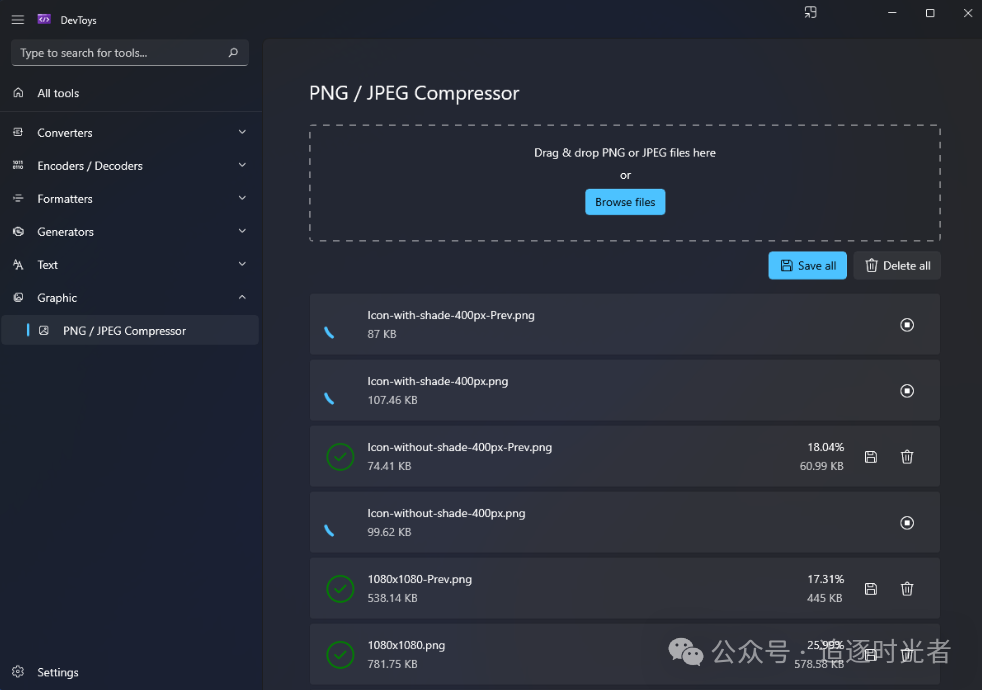
Task: Click file name 1080x1080.png
Action: [x=406, y=645]
